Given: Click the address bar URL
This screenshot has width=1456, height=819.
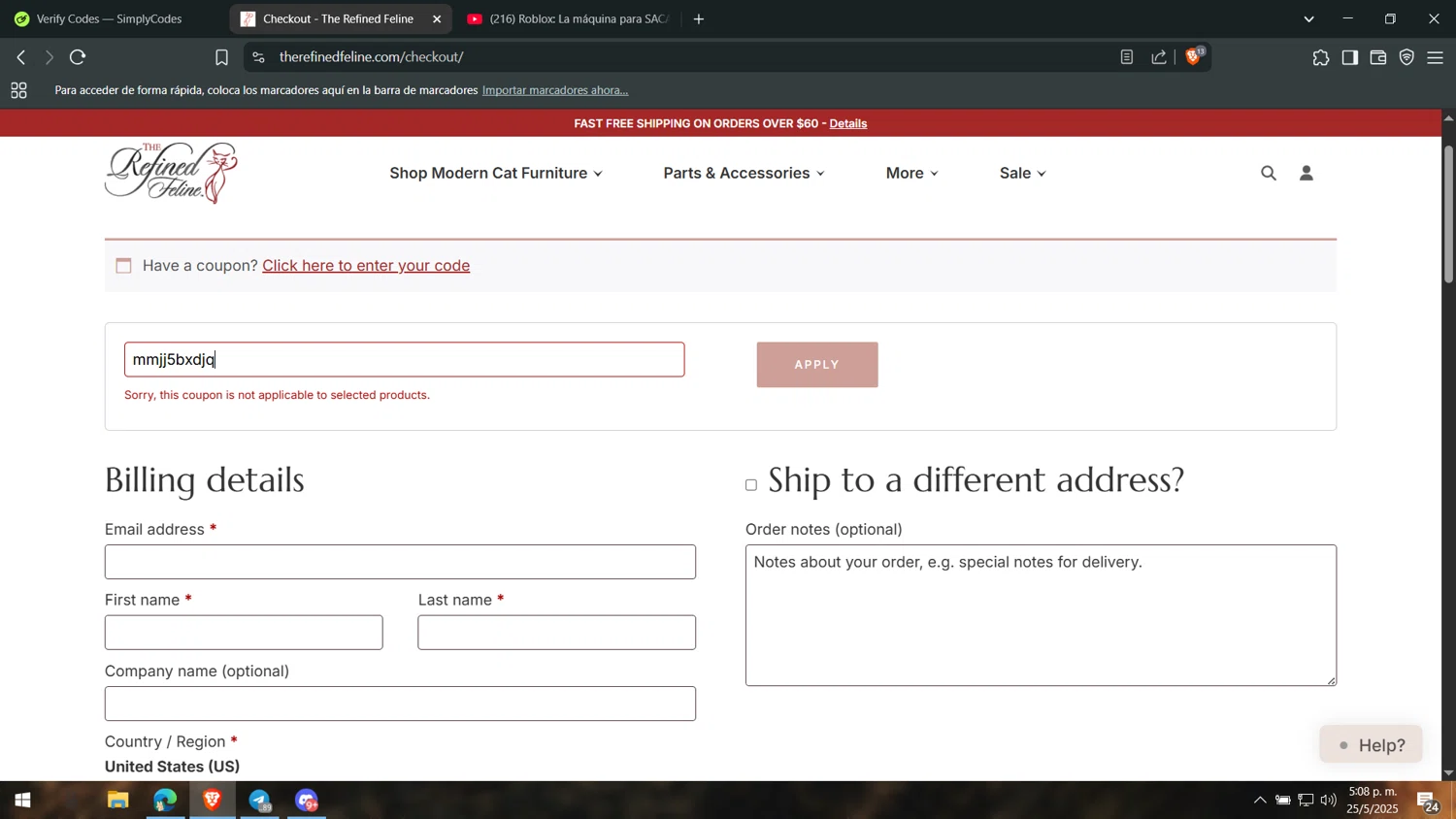Looking at the screenshot, I should point(371,57).
